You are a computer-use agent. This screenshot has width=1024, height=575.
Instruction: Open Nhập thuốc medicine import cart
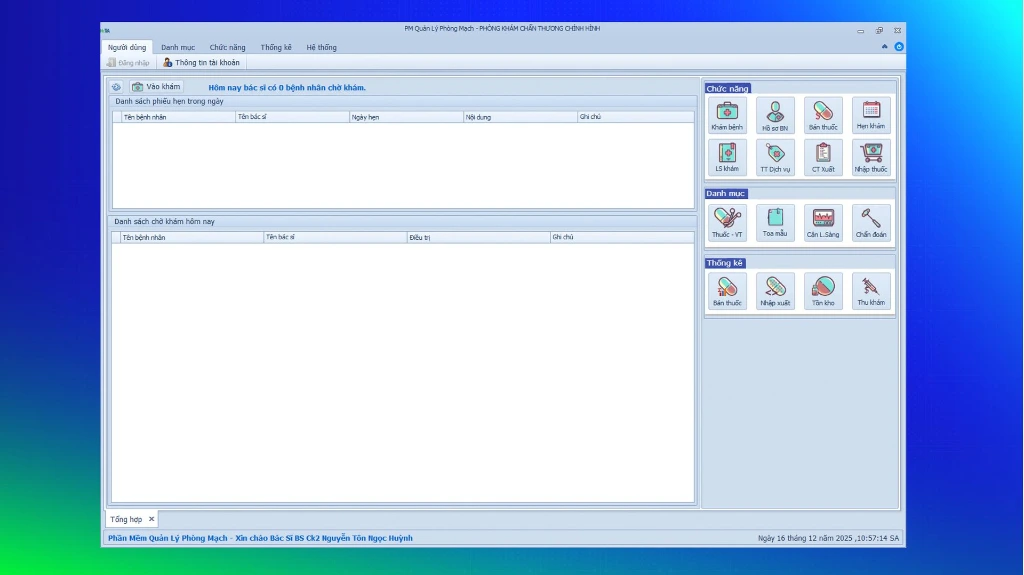(871, 157)
